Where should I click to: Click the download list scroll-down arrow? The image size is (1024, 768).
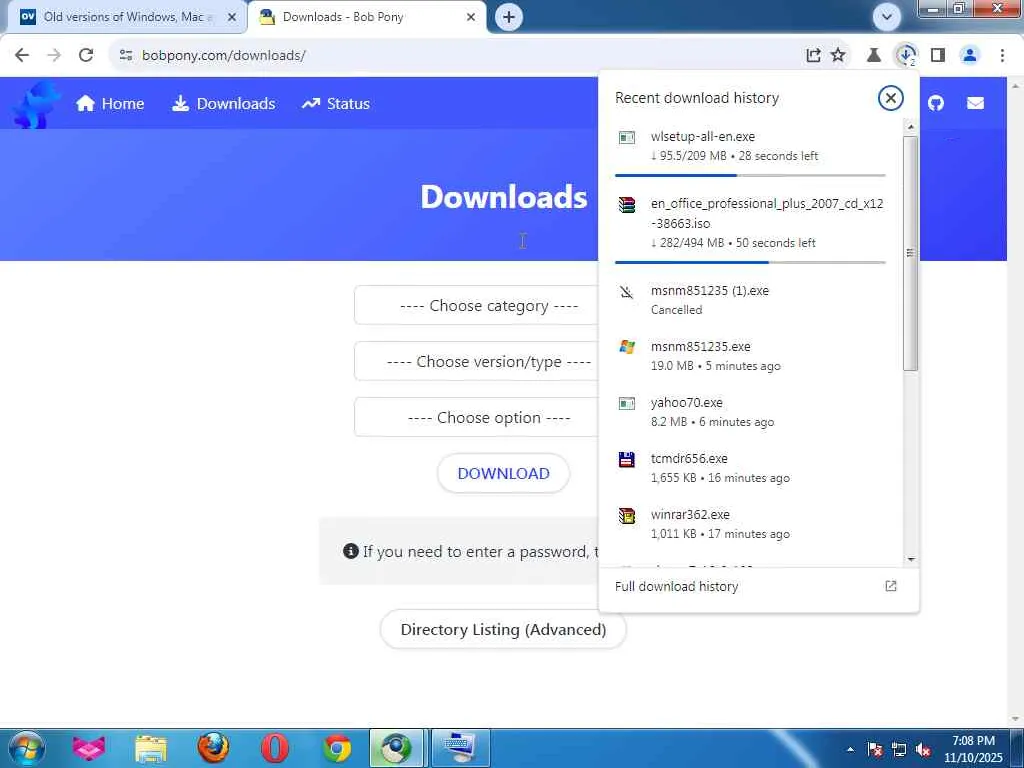click(911, 560)
